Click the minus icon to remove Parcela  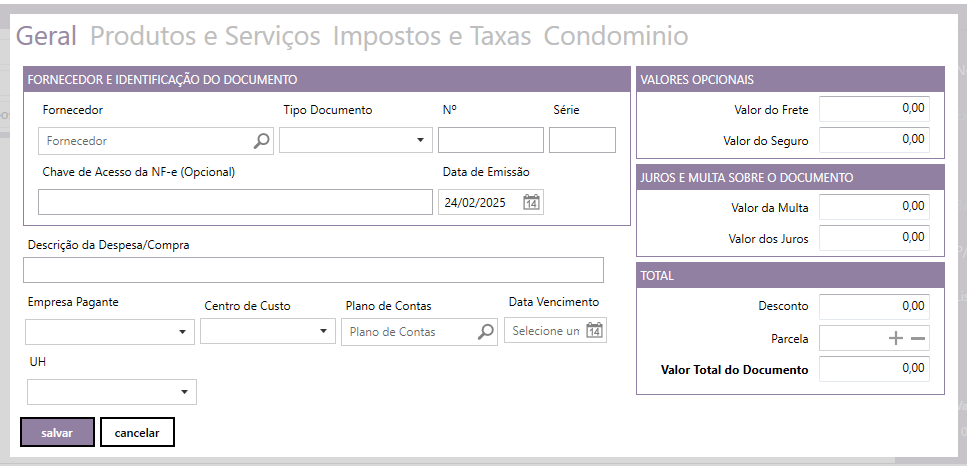(918, 339)
